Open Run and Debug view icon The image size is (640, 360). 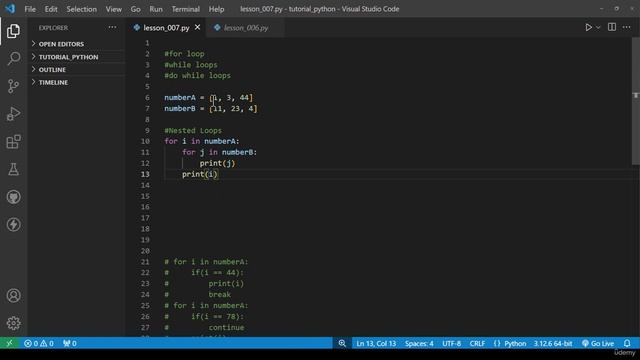13,114
